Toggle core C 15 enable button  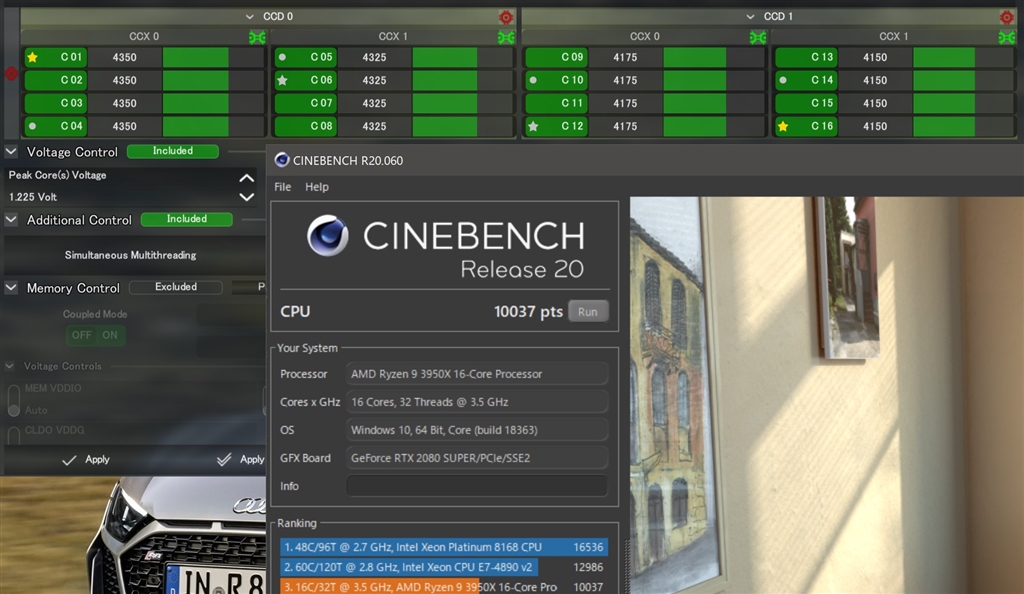[x=806, y=103]
